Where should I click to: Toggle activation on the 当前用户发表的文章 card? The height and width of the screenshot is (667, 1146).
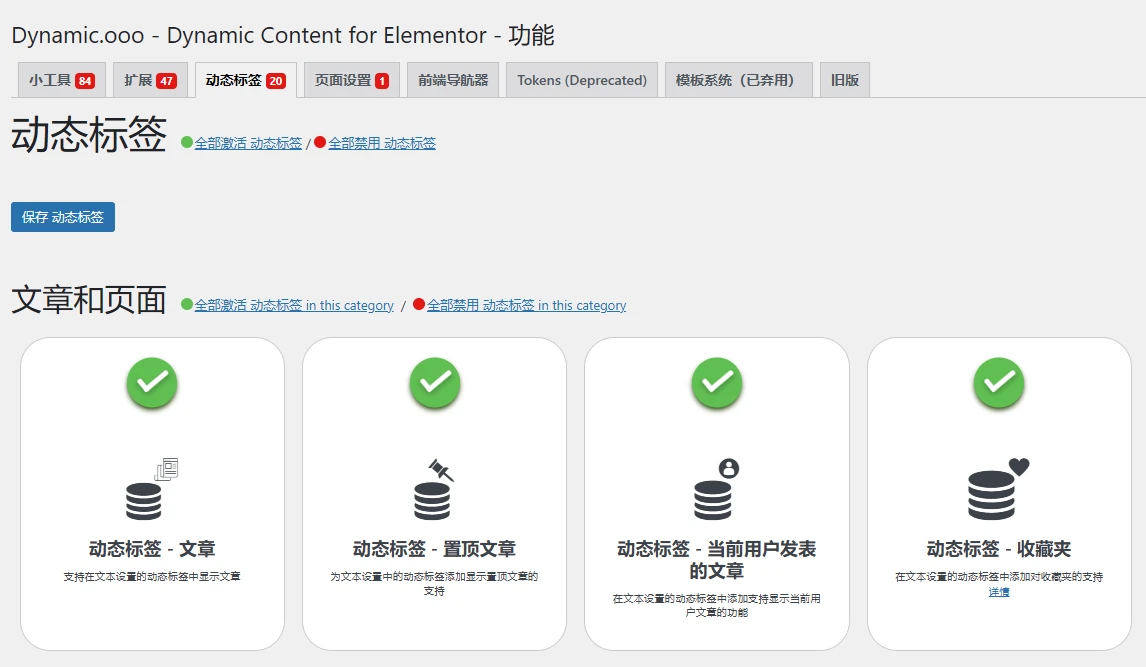[716, 384]
